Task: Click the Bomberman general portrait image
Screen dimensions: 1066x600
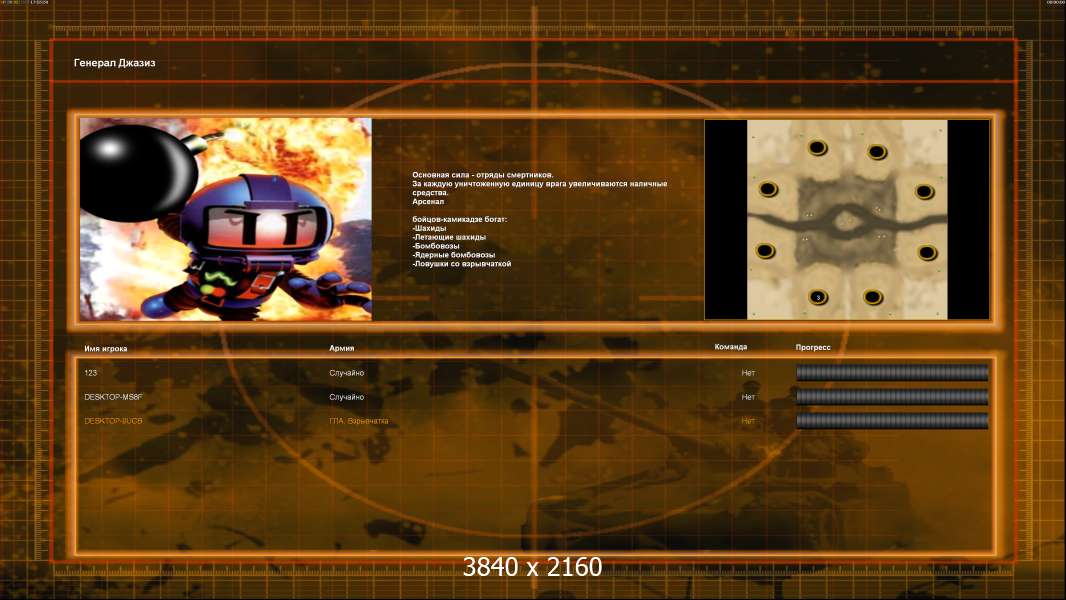Action: (226, 219)
